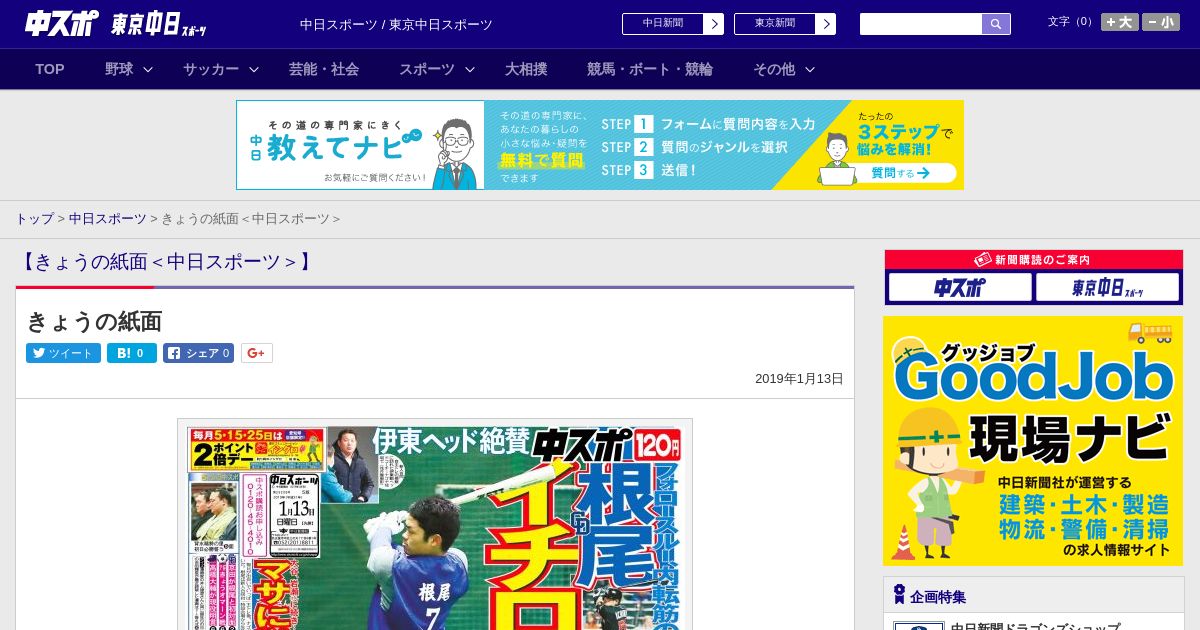Open 野球 menu
Image resolution: width=1200 pixels, height=630 pixels.
click(119, 69)
